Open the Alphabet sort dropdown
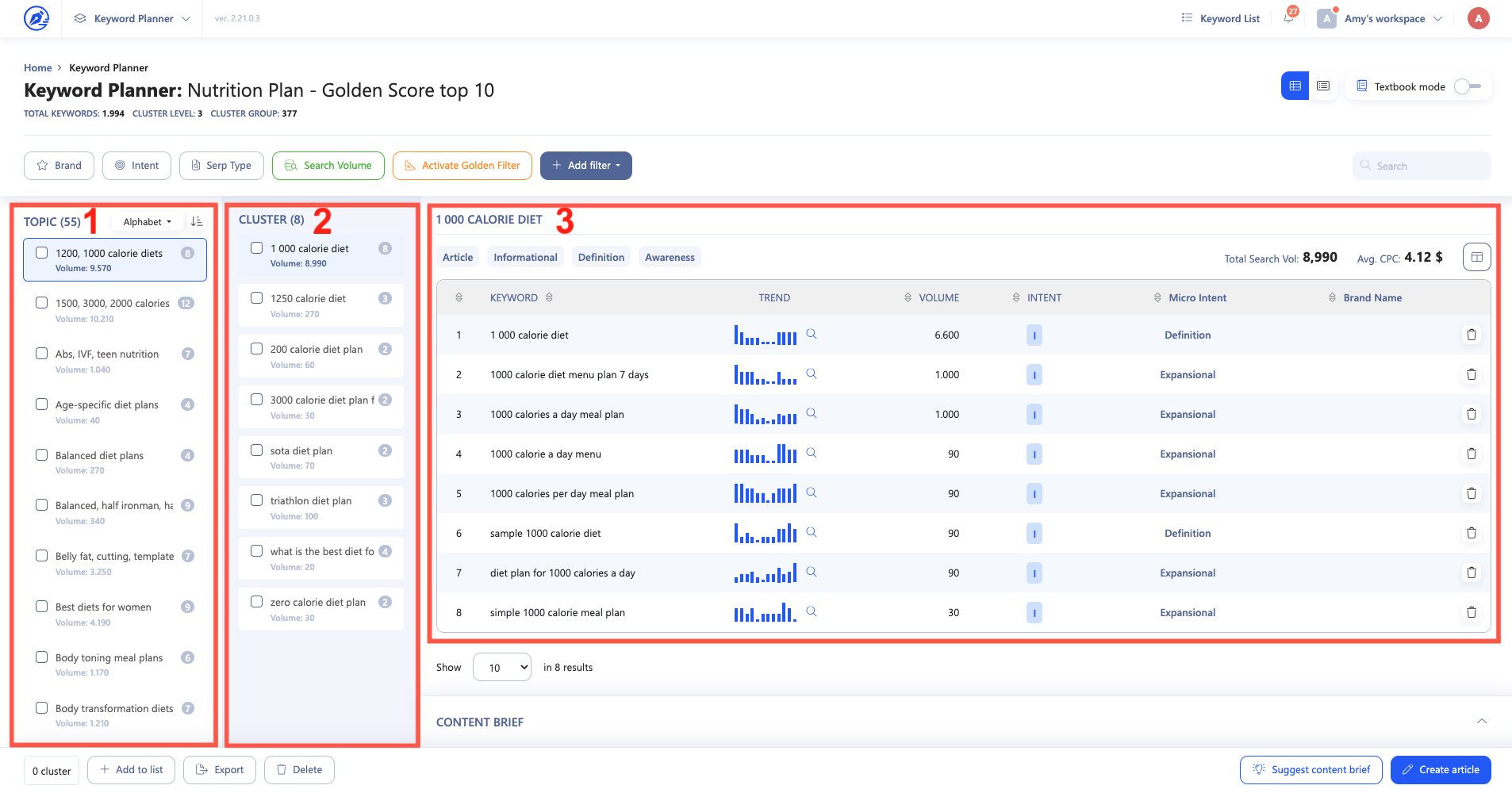Image resolution: width=1512 pixels, height=793 pixels. (148, 222)
